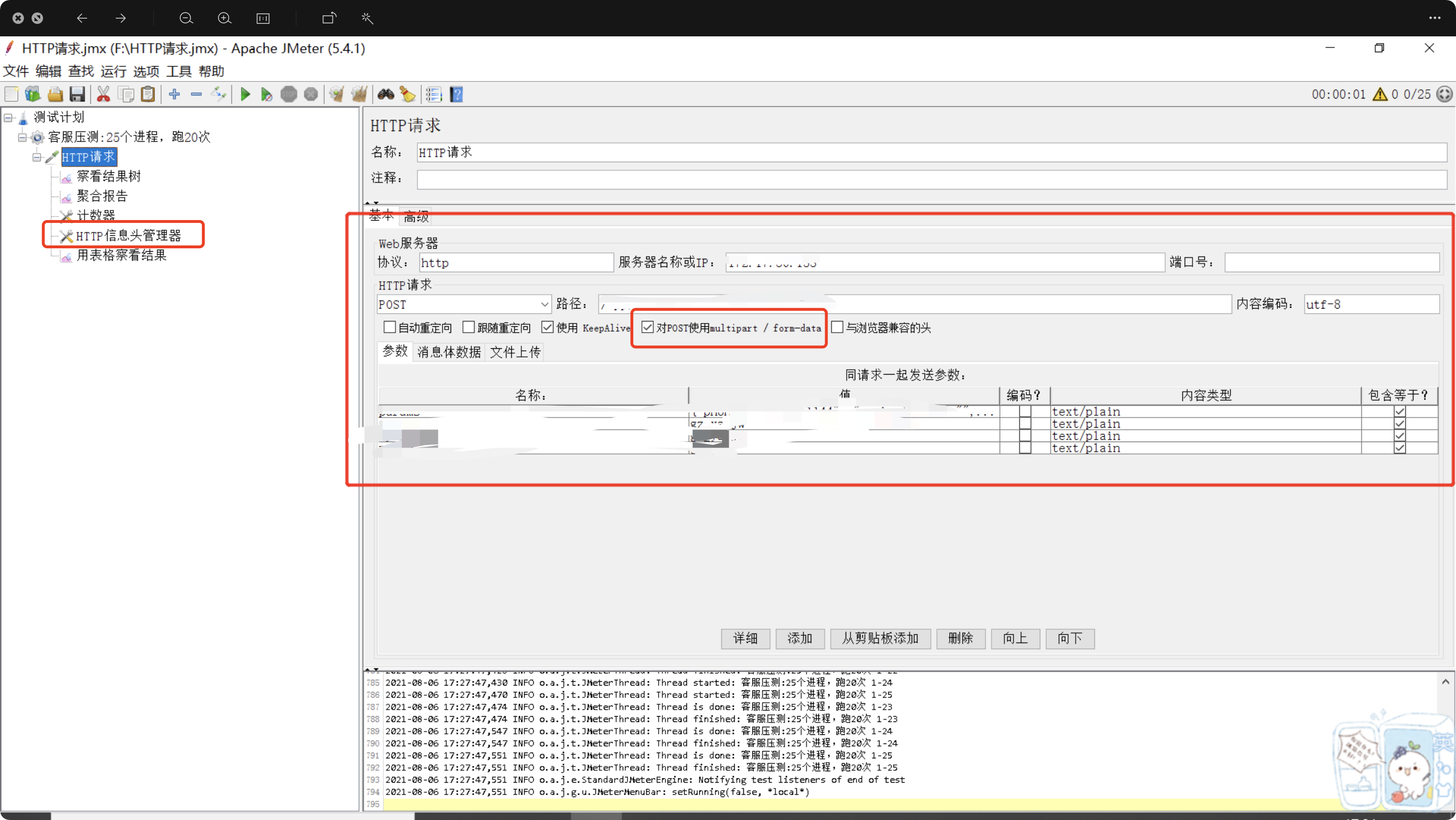Click the back arrow in viewer bar
The height and width of the screenshot is (820, 1456).
coord(82,18)
